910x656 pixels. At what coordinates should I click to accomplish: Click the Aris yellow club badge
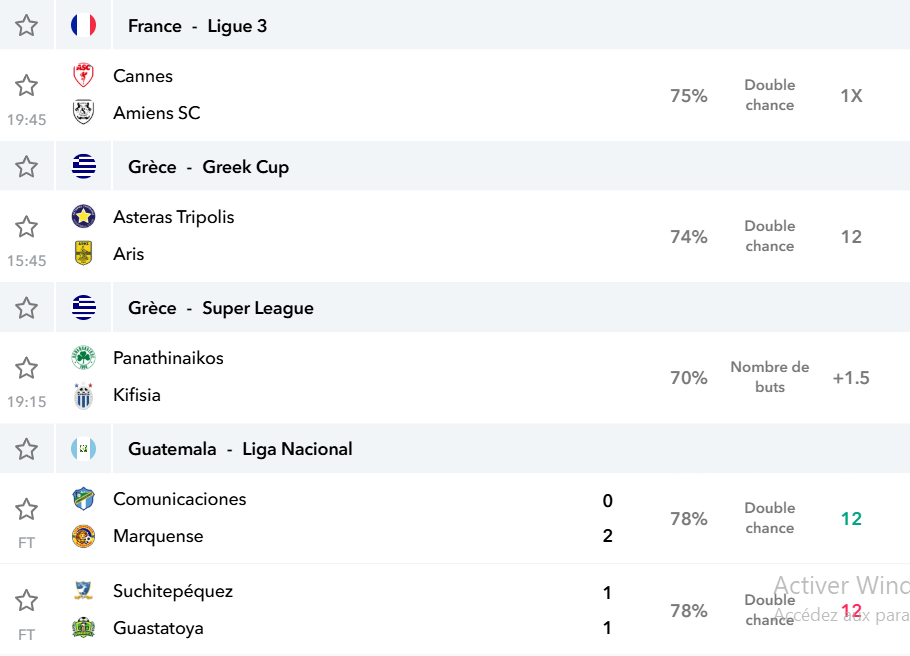click(84, 253)
